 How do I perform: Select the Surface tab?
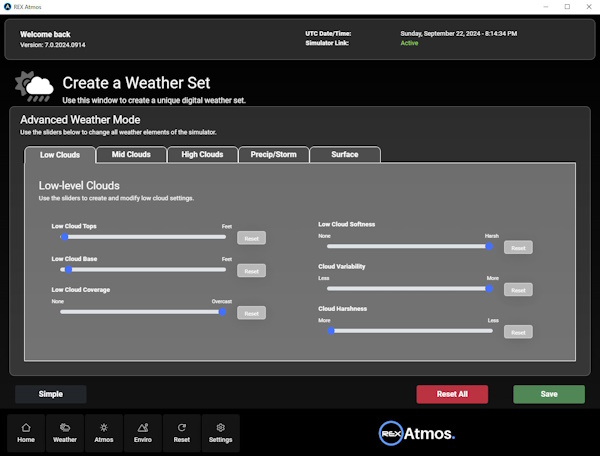(x=345, y=155)
